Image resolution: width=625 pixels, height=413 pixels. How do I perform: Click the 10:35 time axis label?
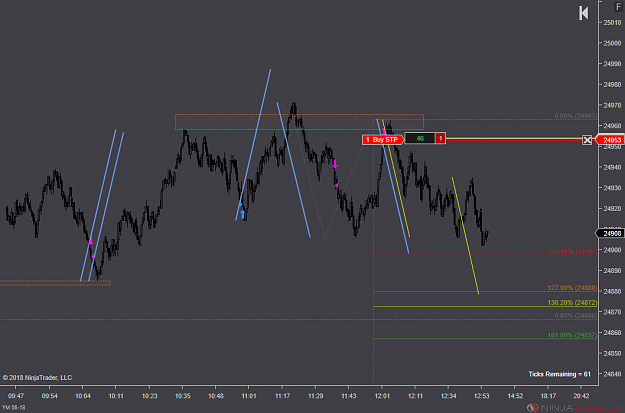(x=183, y=396)
